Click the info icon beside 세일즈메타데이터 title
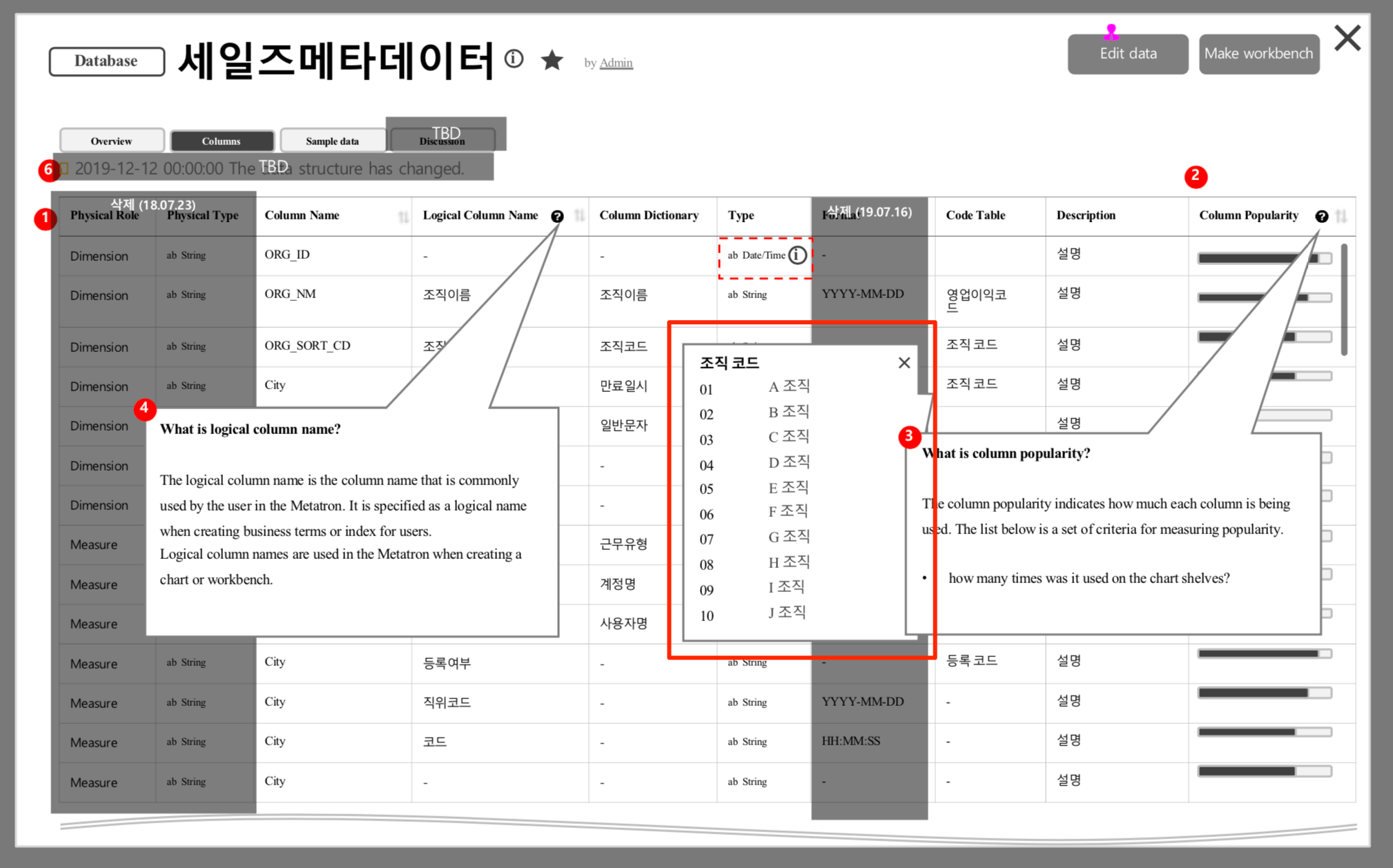The image size is (1393, 868). click(x=514, y=60)
